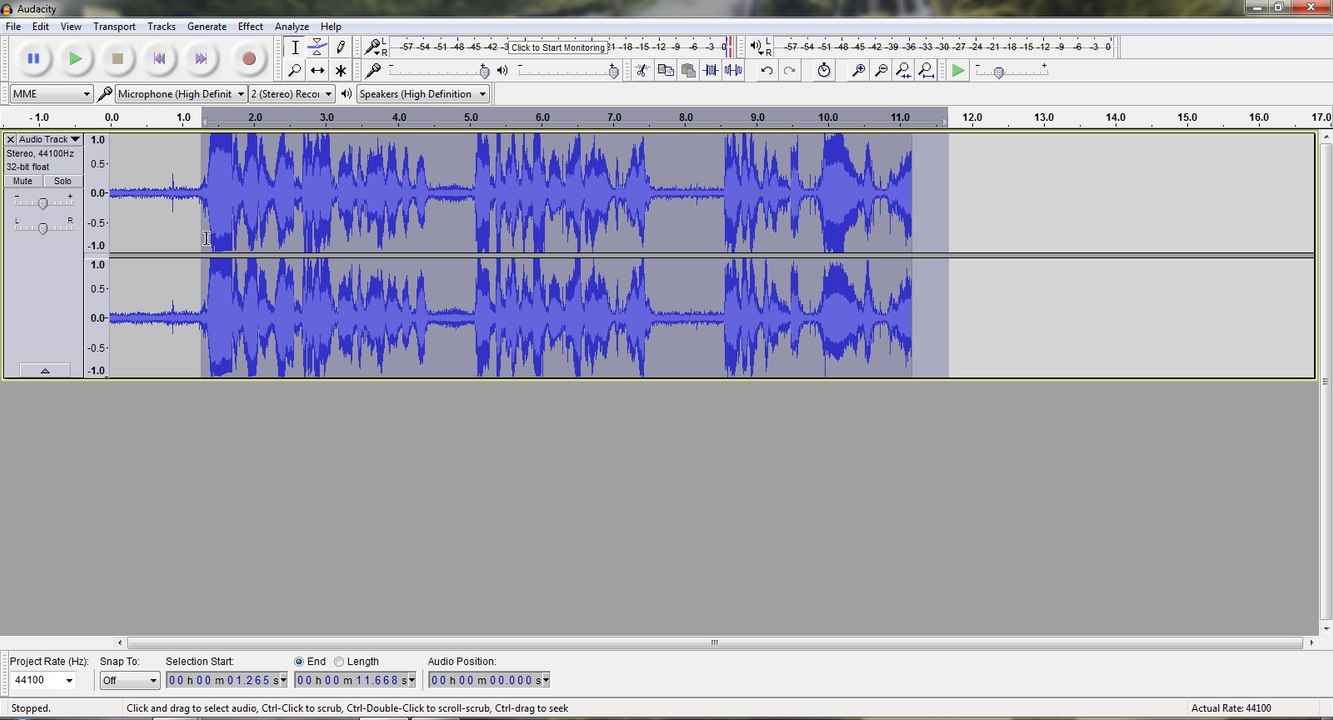Click the playback meter speaker icon
This screenshot has height=720, width=1333.
click(756, 46)
